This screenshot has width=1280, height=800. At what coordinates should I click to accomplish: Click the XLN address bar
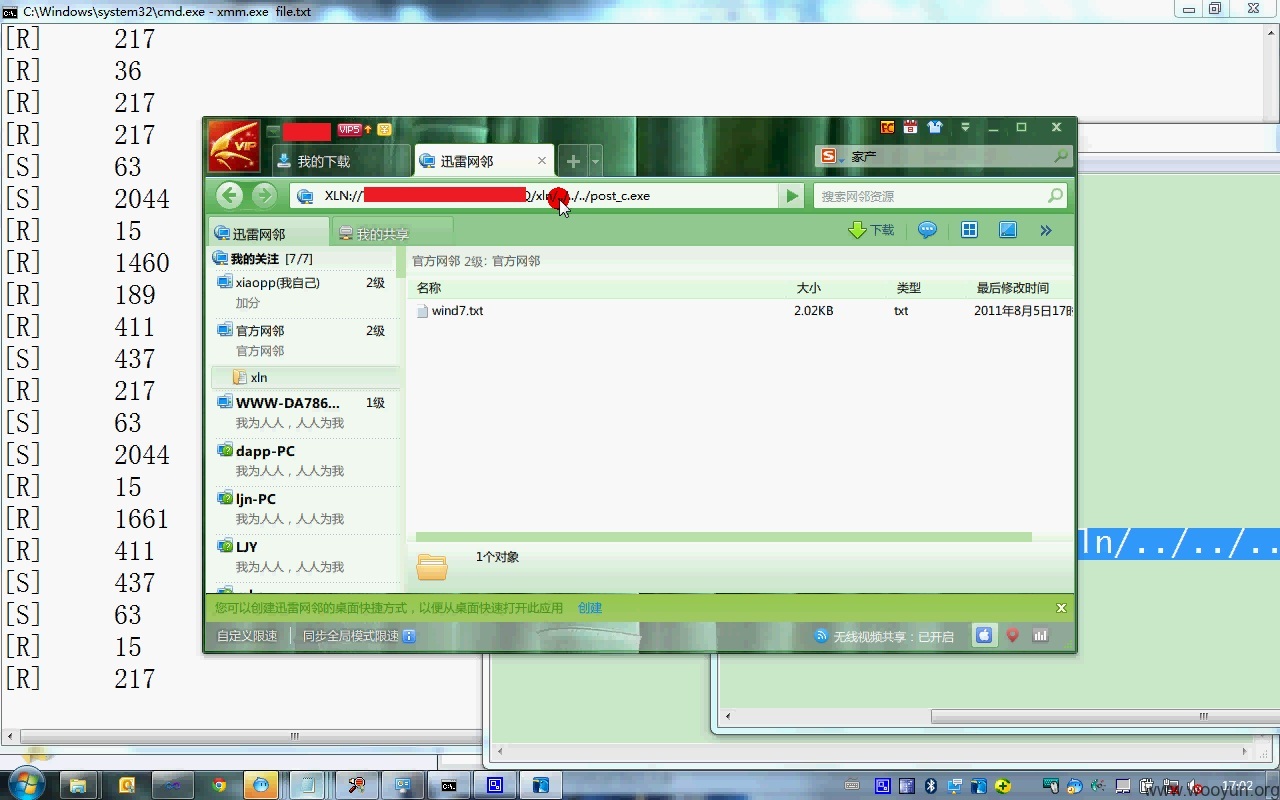click(535, 196)
